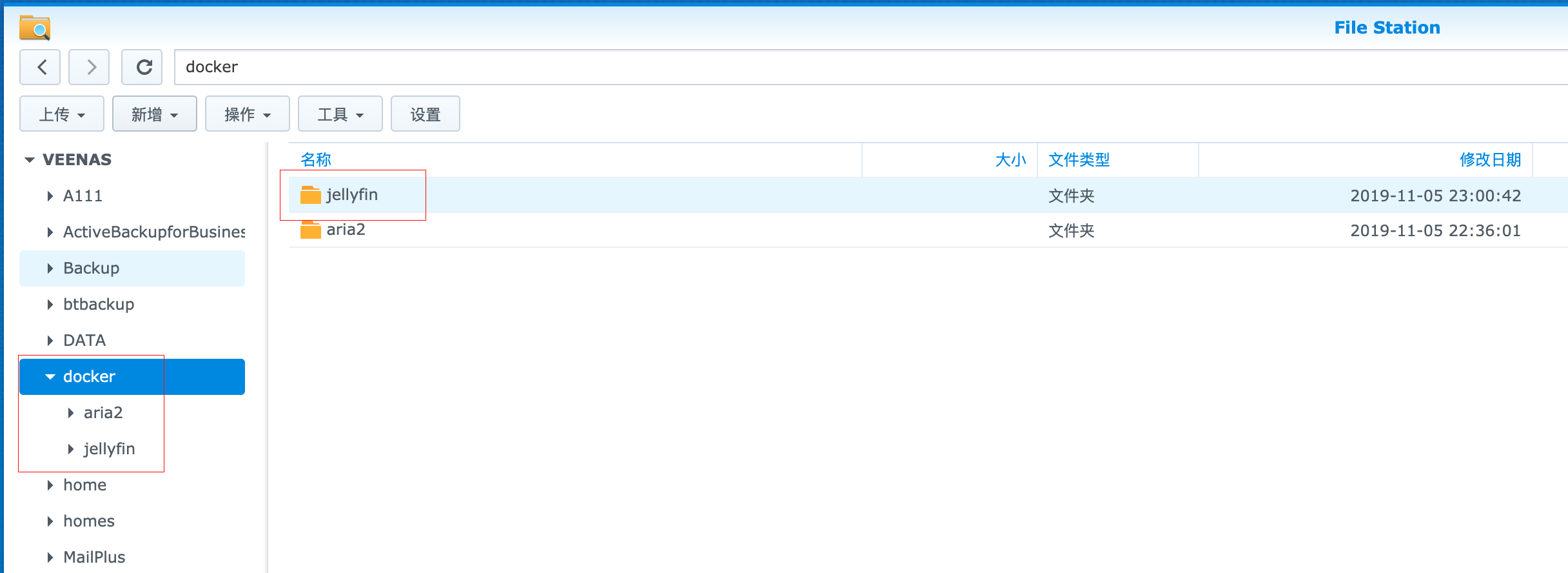Collapse the docker folder arrow

click(x=50, y=377)
